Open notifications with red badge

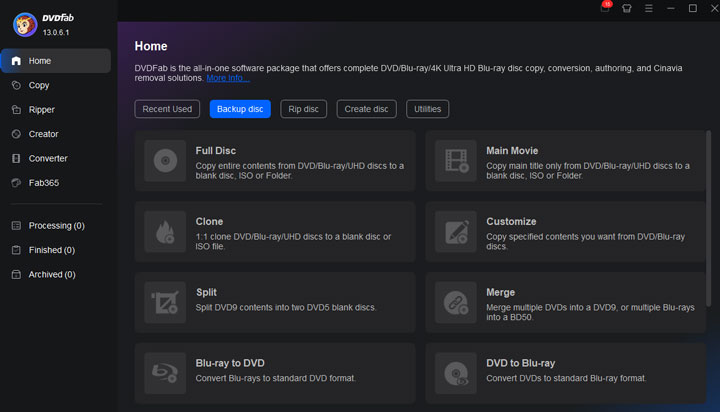click(x=606, y=7)
